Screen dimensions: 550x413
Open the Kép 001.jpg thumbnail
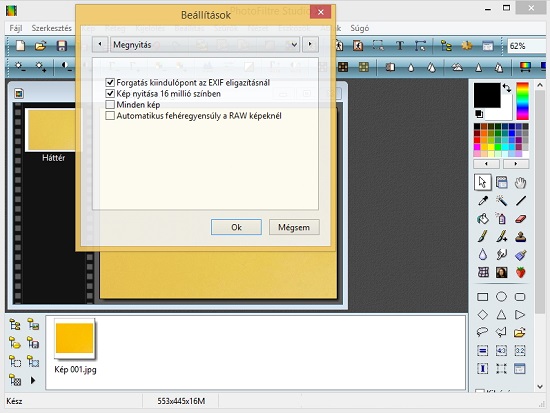pos(75,339)
